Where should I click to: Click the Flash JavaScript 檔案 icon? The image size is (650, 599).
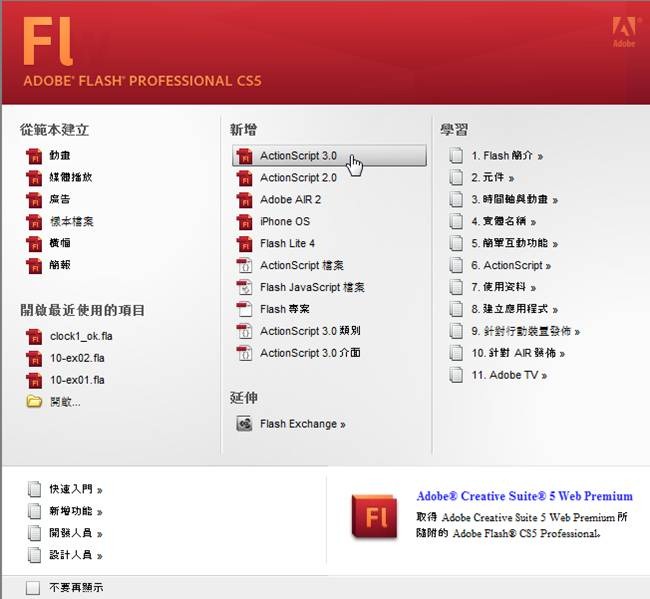pos(244,288)
